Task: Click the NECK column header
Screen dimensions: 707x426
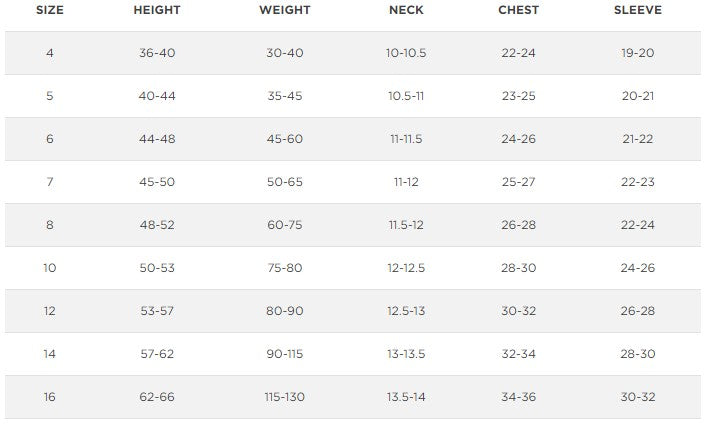Action: pyautogui.click(x=406, y=10)
